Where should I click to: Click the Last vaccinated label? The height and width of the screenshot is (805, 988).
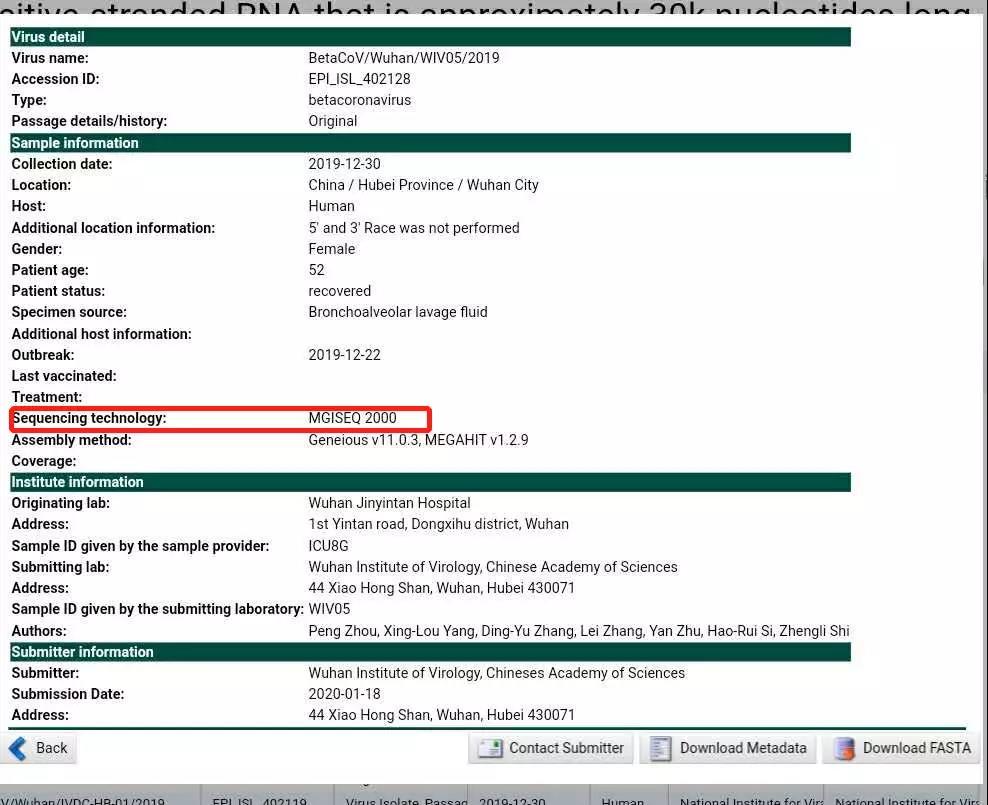[64, 376]
